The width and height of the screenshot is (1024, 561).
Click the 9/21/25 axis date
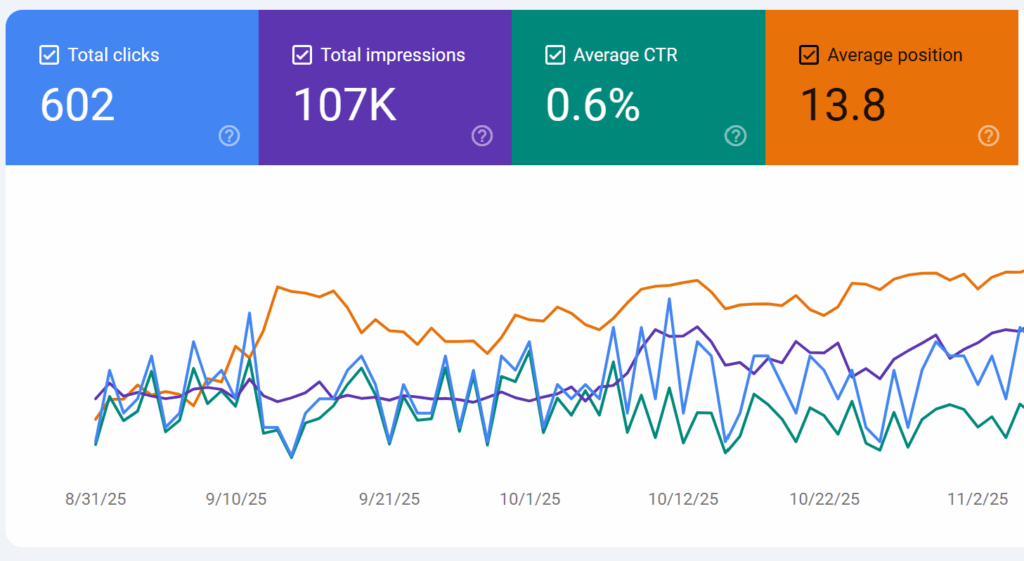392,499
